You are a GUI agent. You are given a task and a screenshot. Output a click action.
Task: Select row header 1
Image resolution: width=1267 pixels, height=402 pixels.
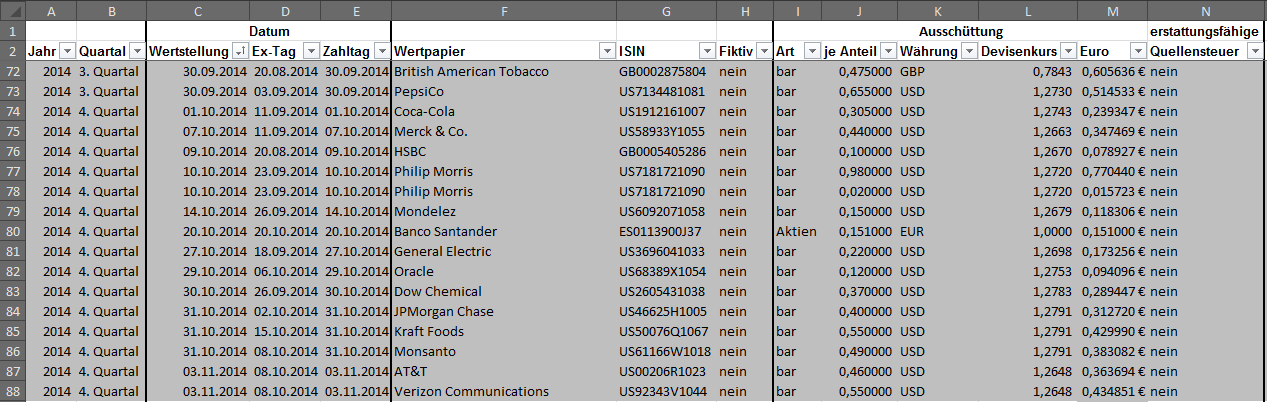click(x=11, y=31)
